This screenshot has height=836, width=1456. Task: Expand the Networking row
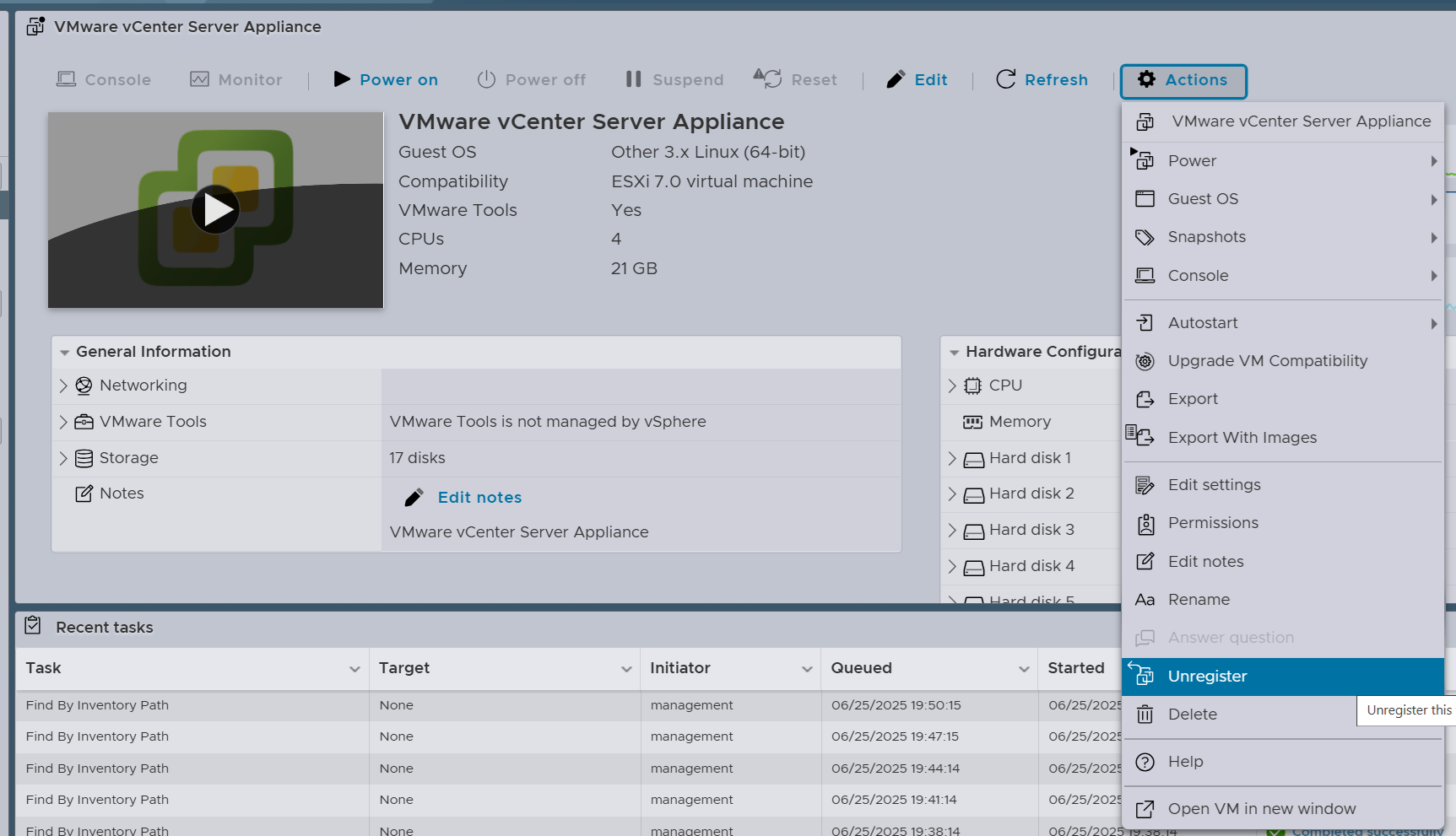click(x=63, y=386)
